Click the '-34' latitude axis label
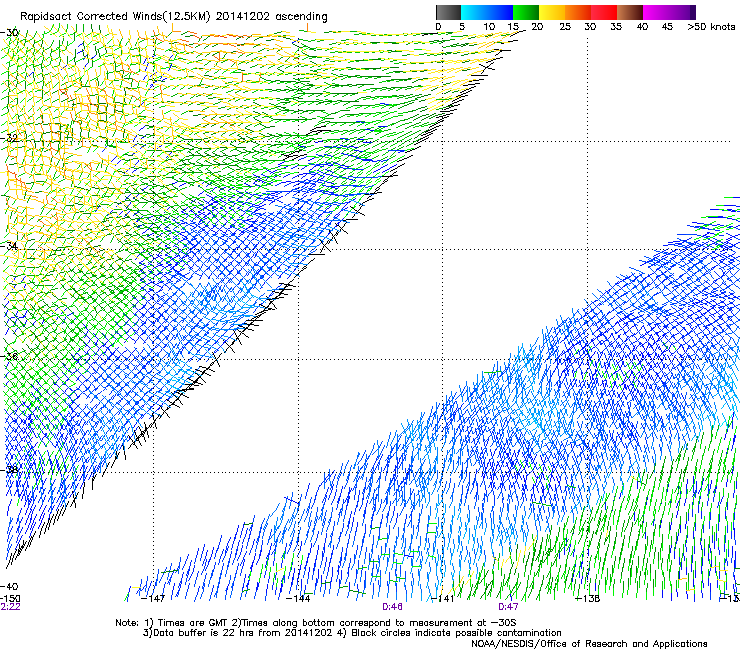This screenshot has height=650, width=740. (x=9, y=246)
